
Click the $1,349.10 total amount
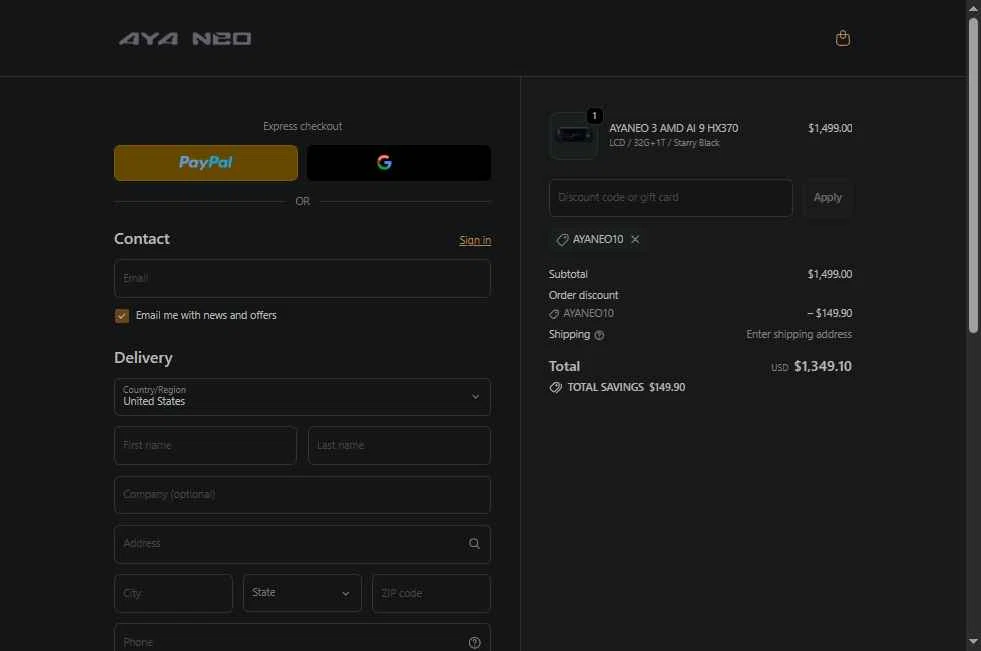[x=823, y=366]
